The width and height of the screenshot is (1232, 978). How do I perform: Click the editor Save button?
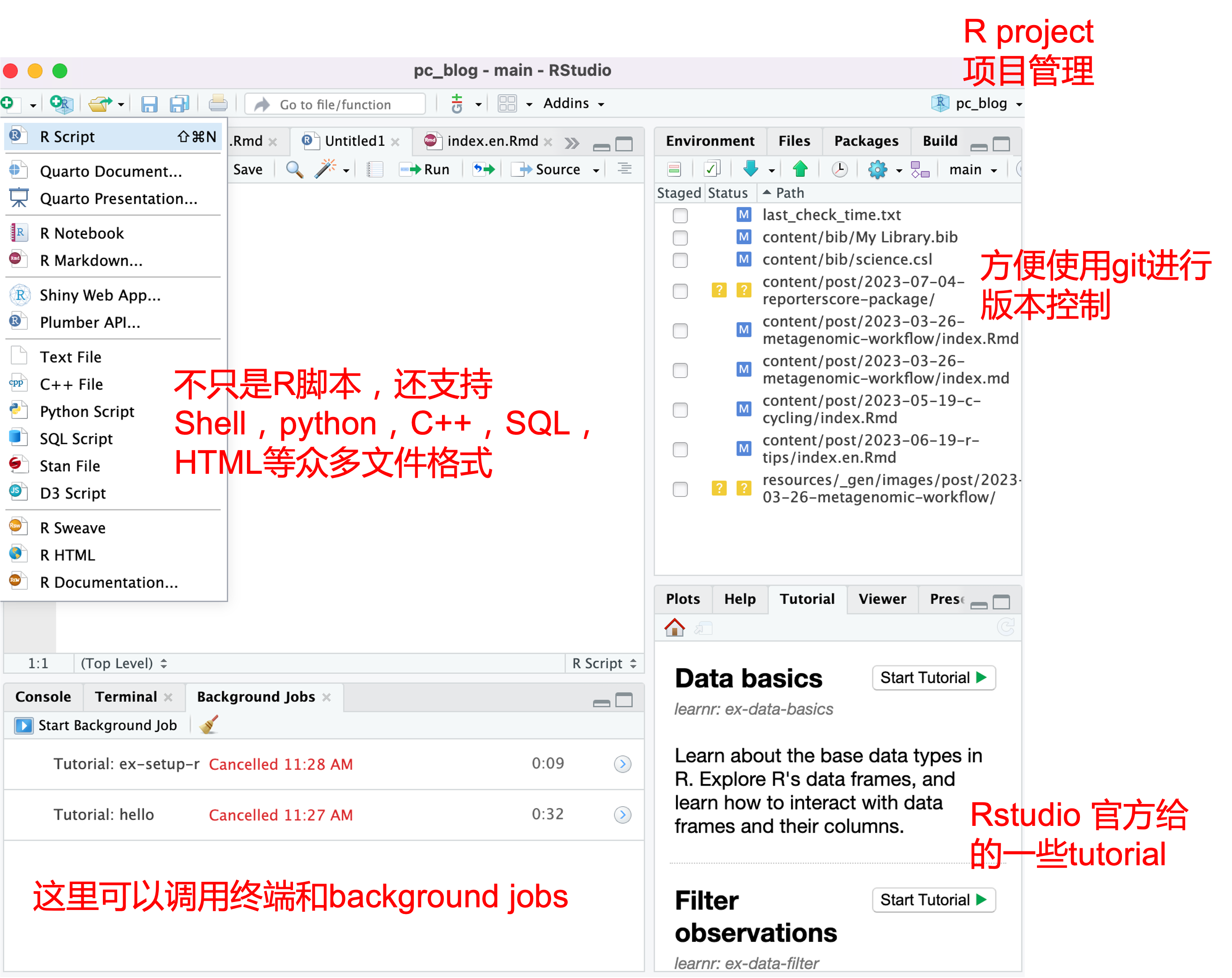(x=248, y=169)
